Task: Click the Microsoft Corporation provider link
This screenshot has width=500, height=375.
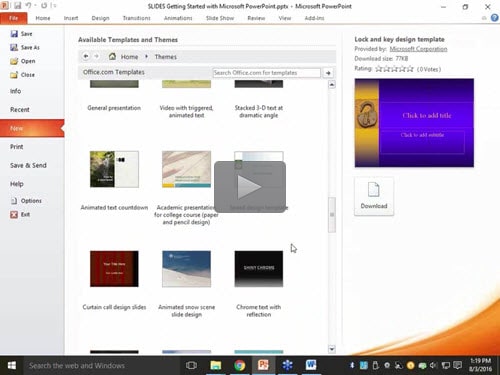Action: point(418,49)
